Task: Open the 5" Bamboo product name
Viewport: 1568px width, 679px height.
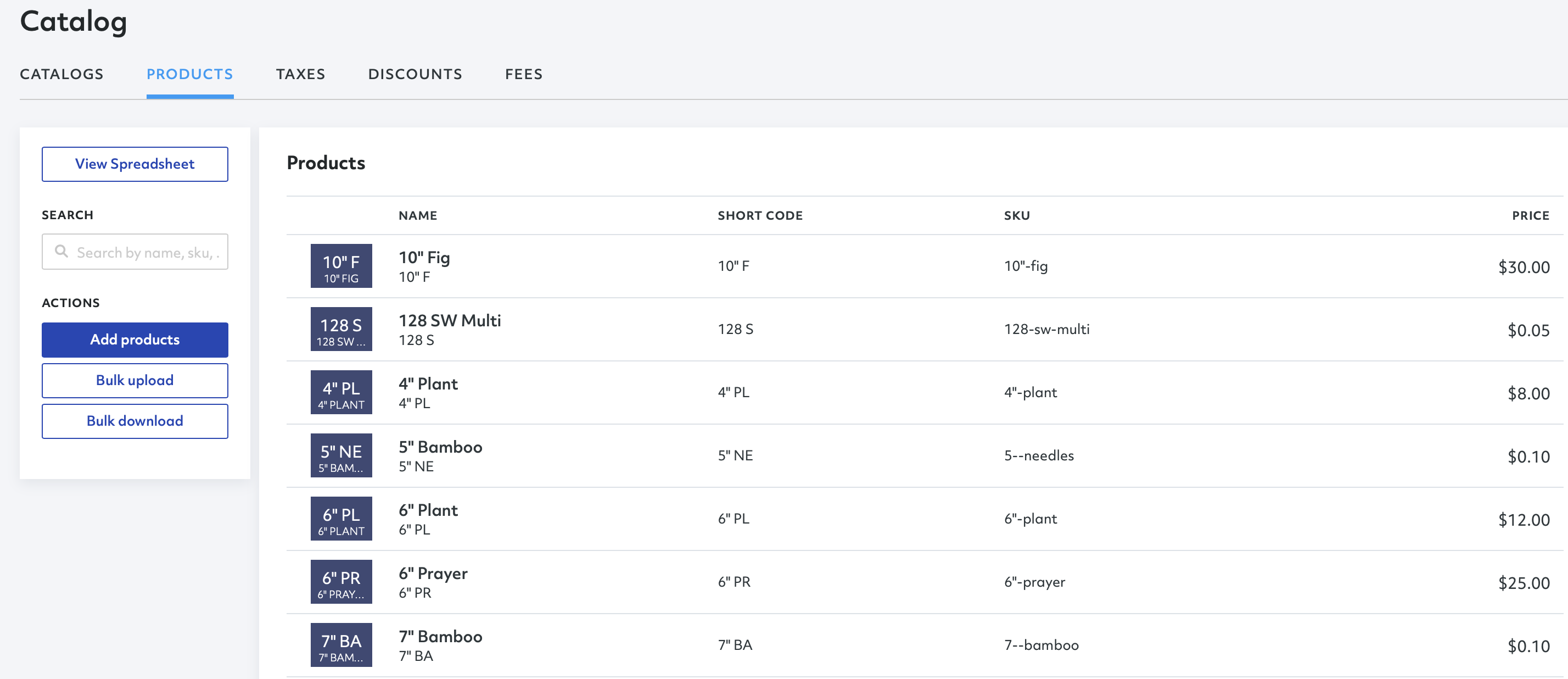Action: click(441, 448)
